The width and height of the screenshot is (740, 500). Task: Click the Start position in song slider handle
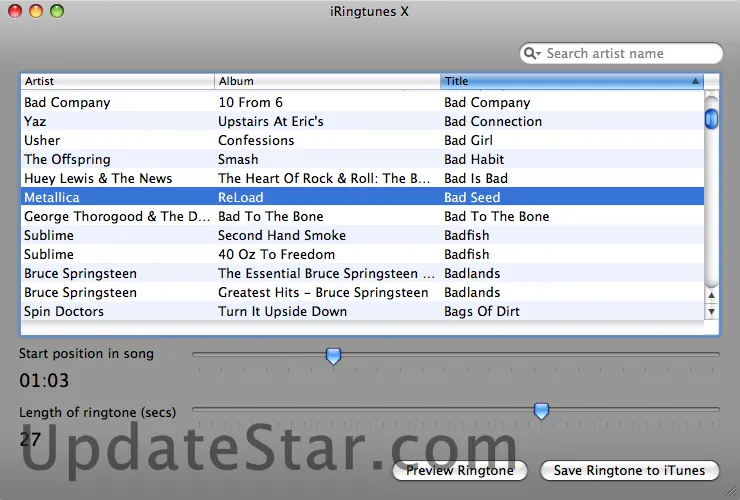coord(334,355)
